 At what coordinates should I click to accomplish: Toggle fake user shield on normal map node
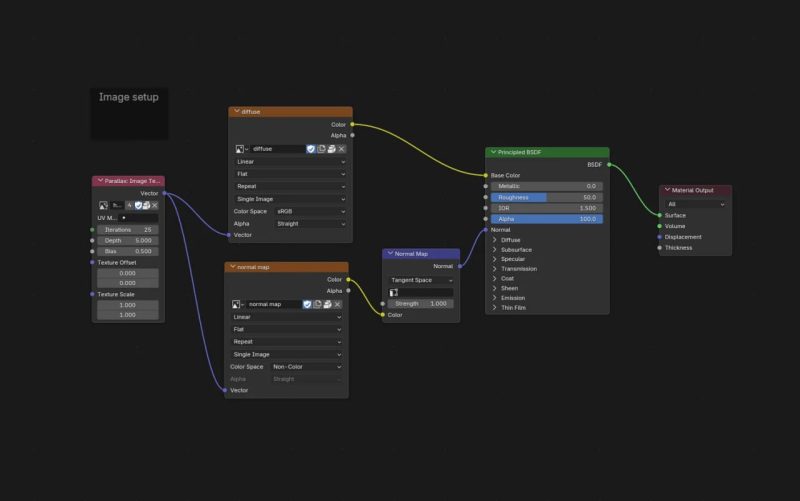pos(307,304)
